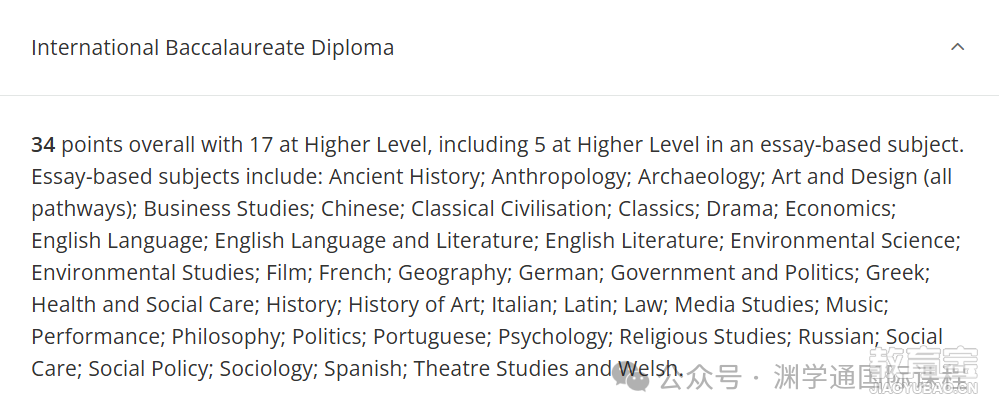Collapse section using the up chevron arrow
The width and height of the screenshot is (999, 417).
click(958, 47)
